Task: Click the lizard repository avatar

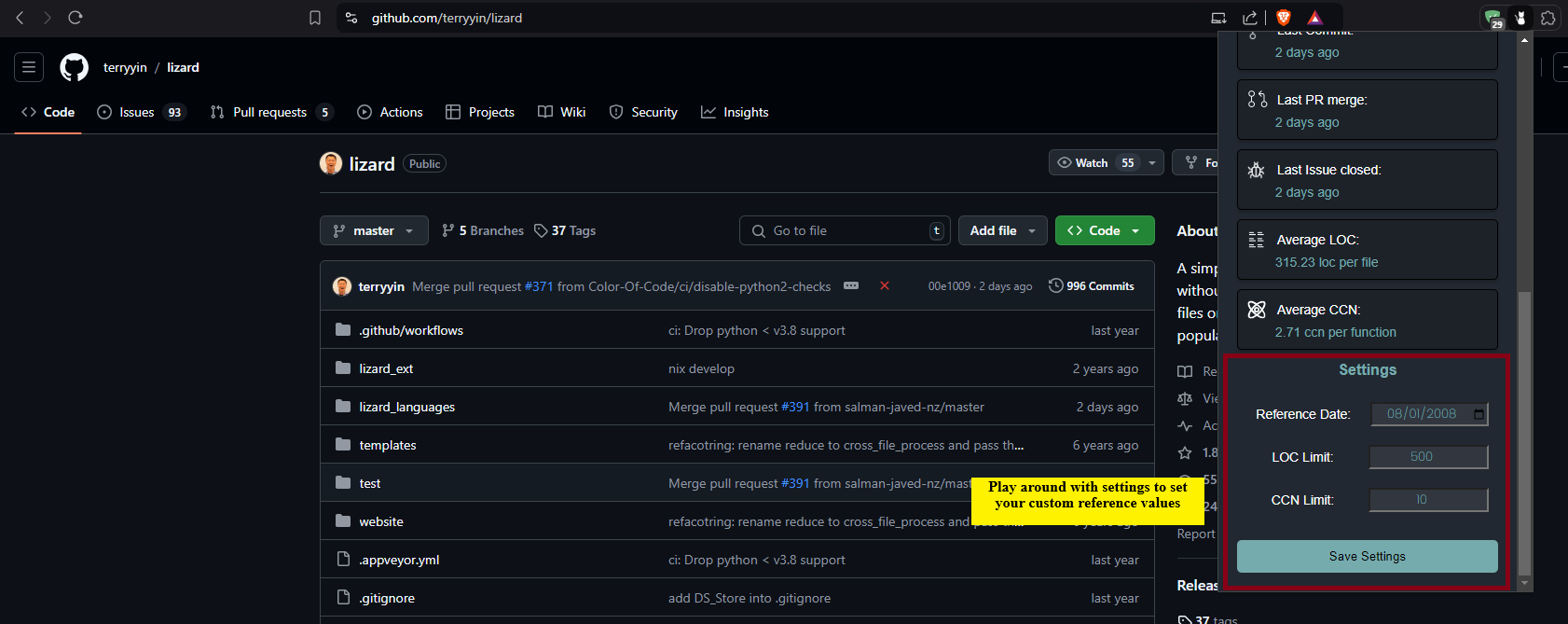Action: pos(331,163)
